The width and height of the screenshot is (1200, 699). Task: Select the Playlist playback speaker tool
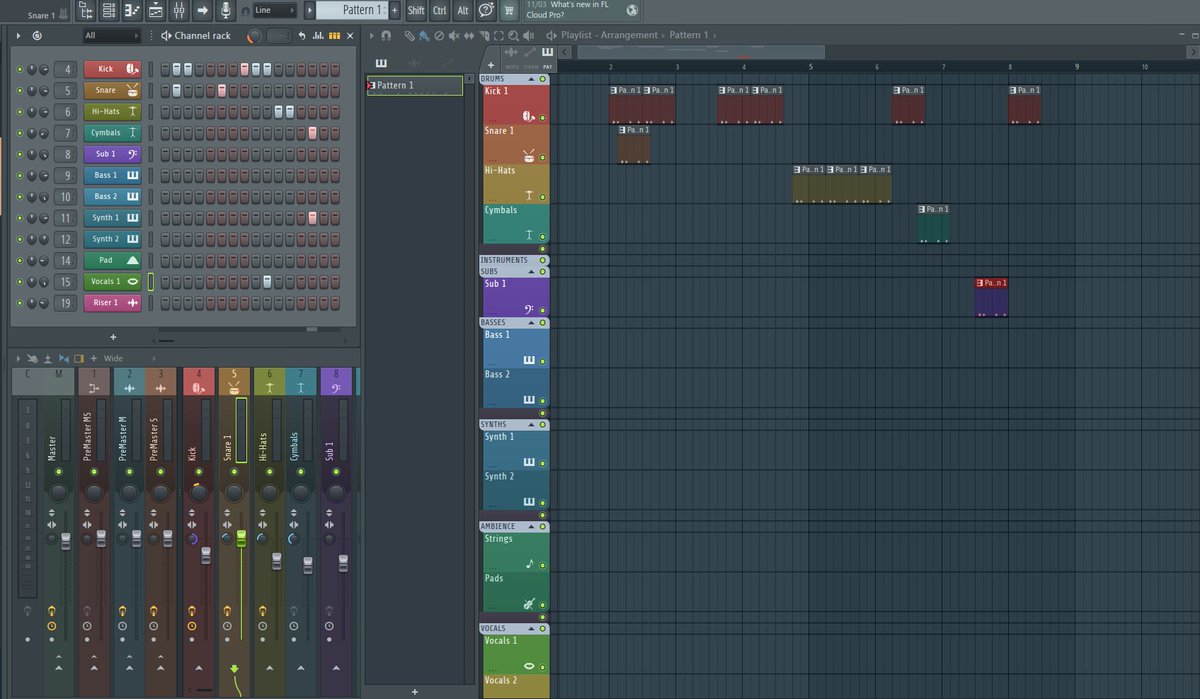528,36
